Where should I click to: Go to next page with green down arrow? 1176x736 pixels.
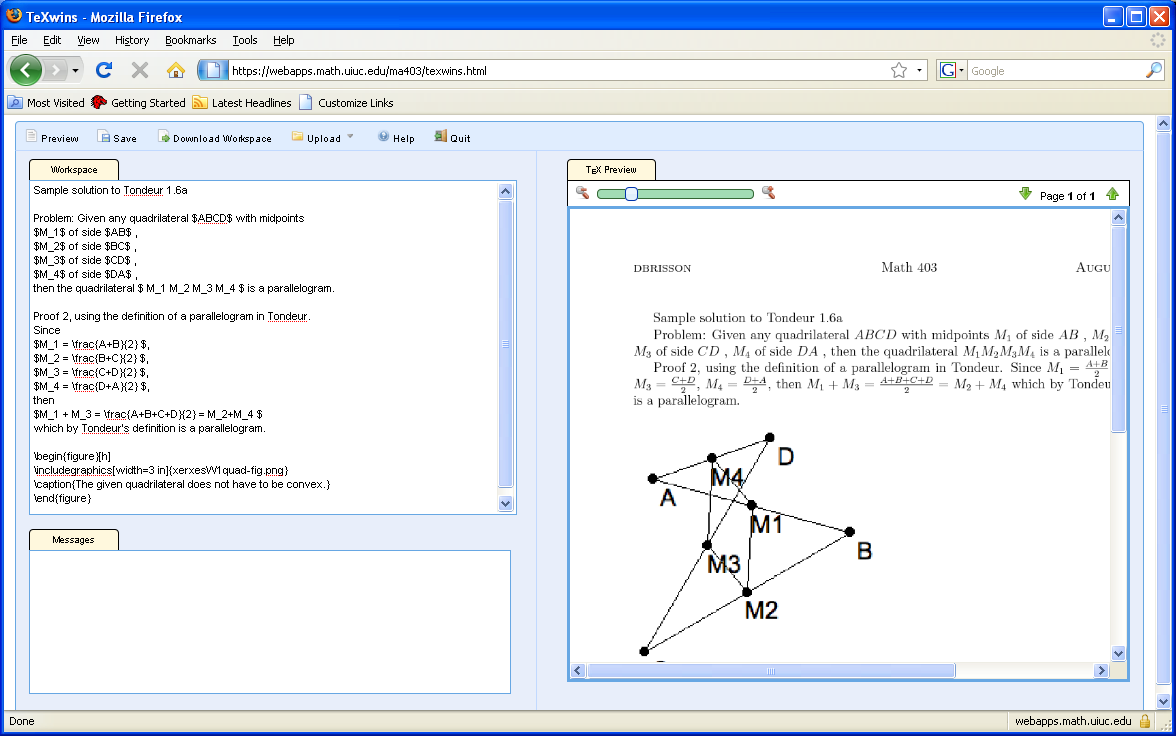coord(1025,194)
